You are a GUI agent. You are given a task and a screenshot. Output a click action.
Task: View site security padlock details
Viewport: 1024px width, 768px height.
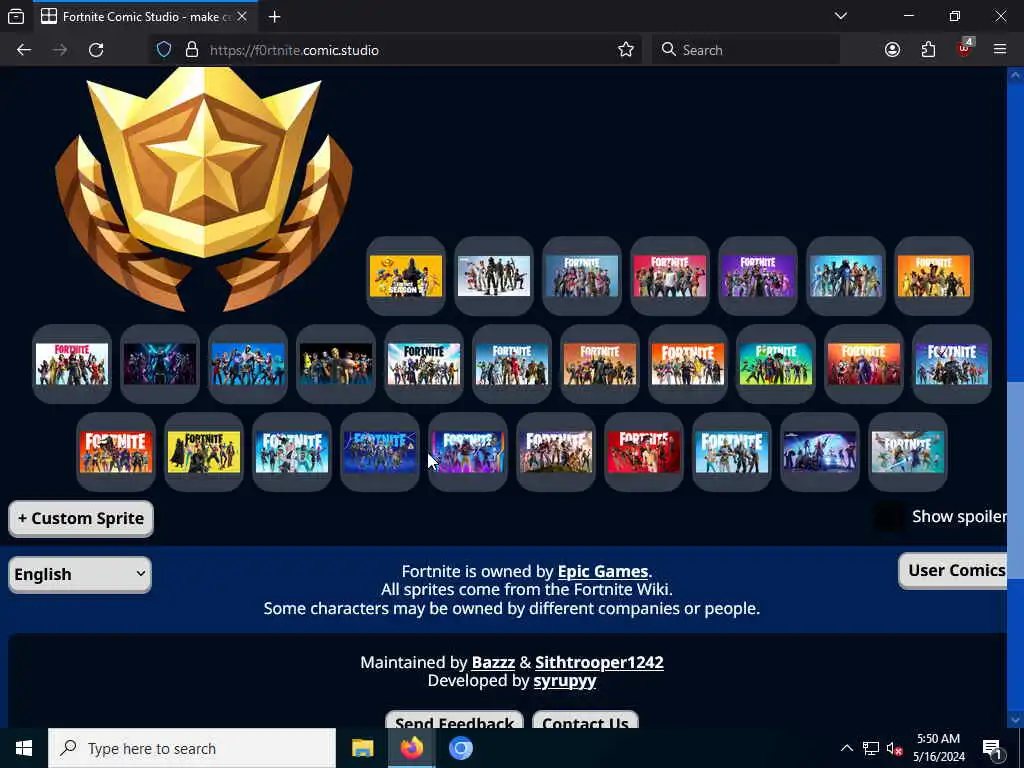point(191,50)
